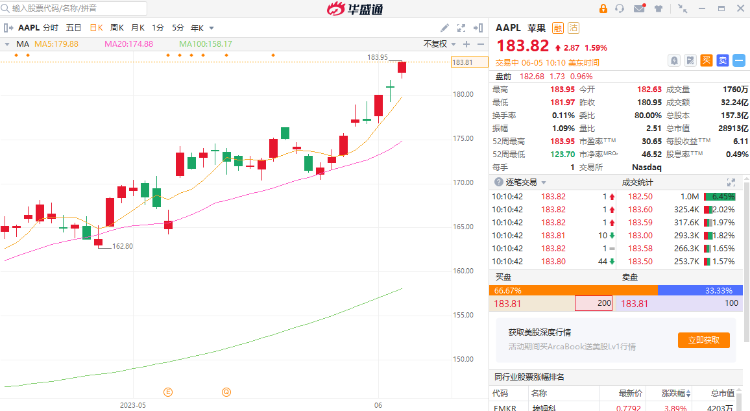Zoom in the chart with plus icon
This screenshot has height=411, width=750.
(466, 44)
